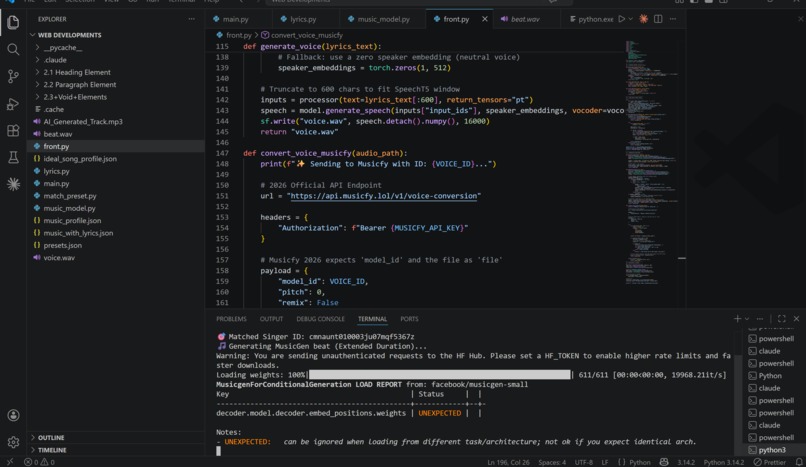This screenshot has height=467, width=806.
Task: Open the Accounts menu icon
Action: point(13,415)
